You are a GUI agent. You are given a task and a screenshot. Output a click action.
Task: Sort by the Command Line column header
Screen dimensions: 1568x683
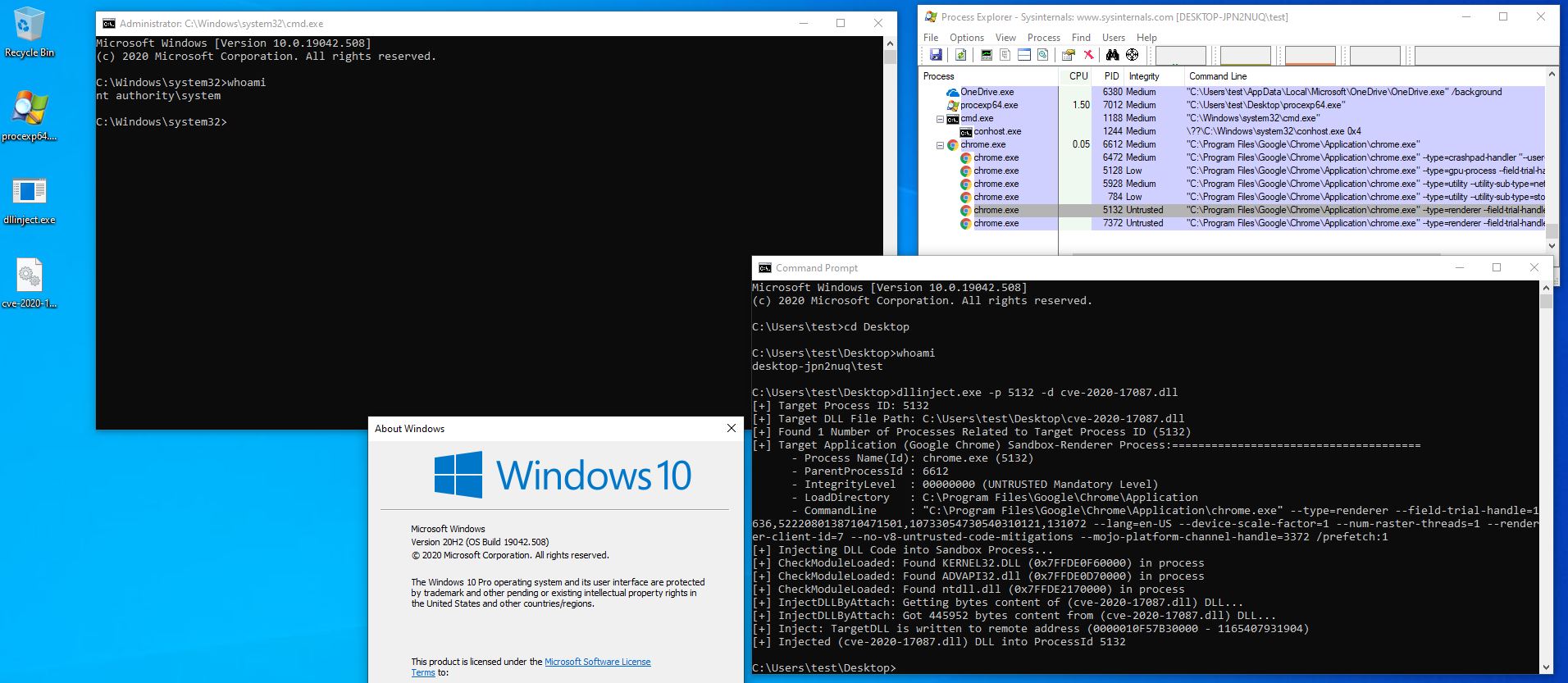tap(1365, 76)
